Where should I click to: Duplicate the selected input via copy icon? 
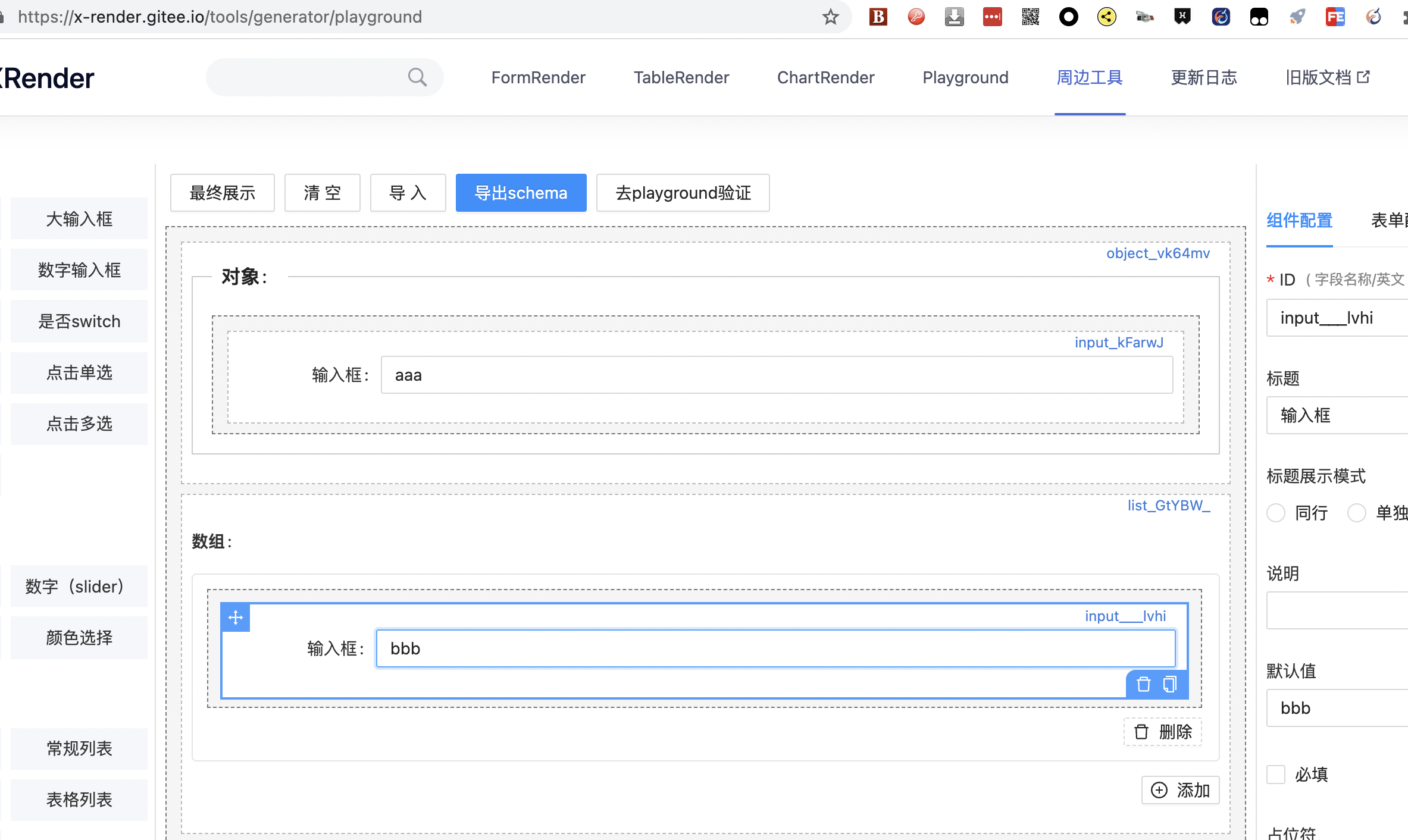point(1170,684)
